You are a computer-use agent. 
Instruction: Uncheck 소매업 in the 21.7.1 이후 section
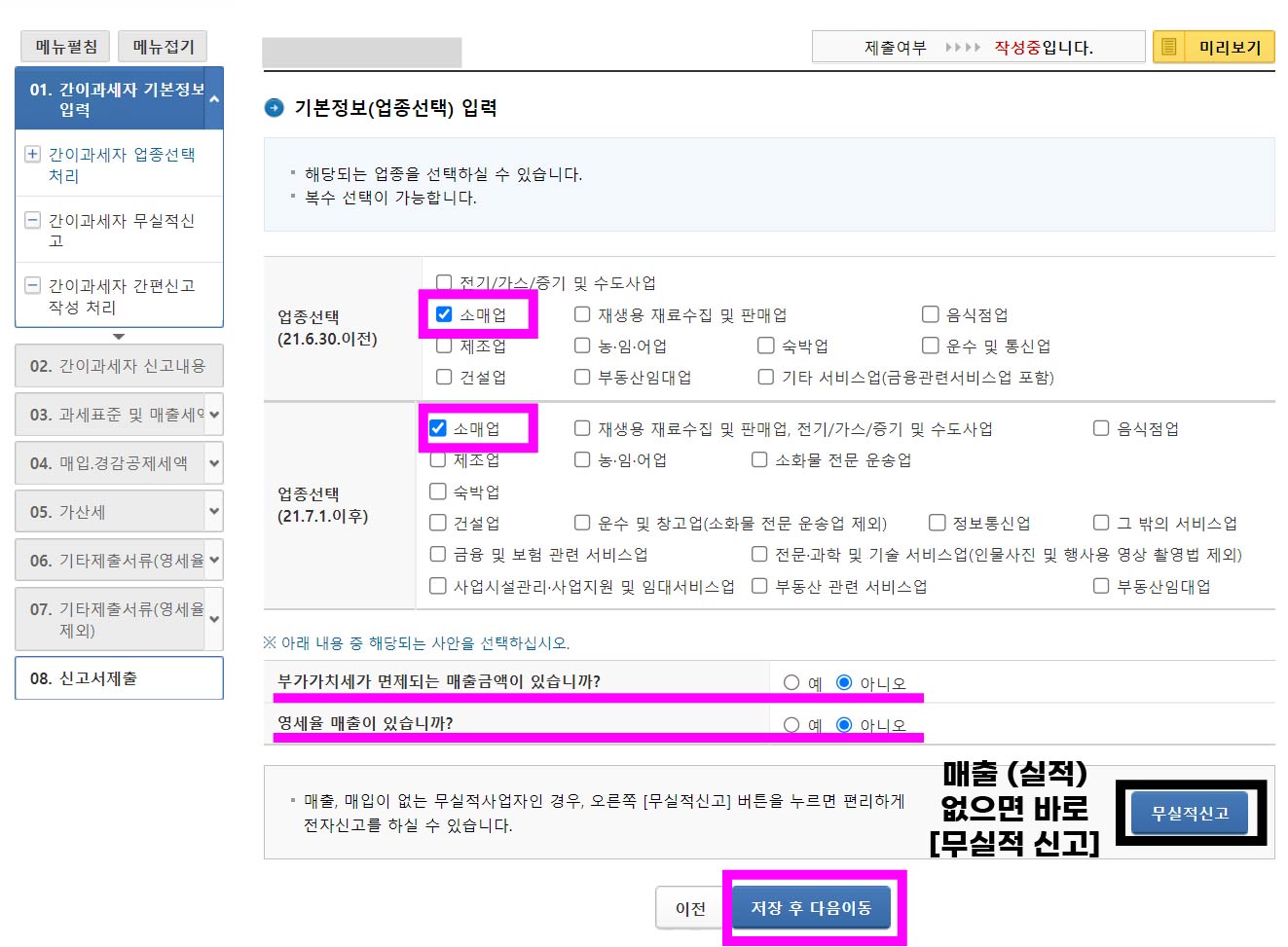(x=437, y=427)
